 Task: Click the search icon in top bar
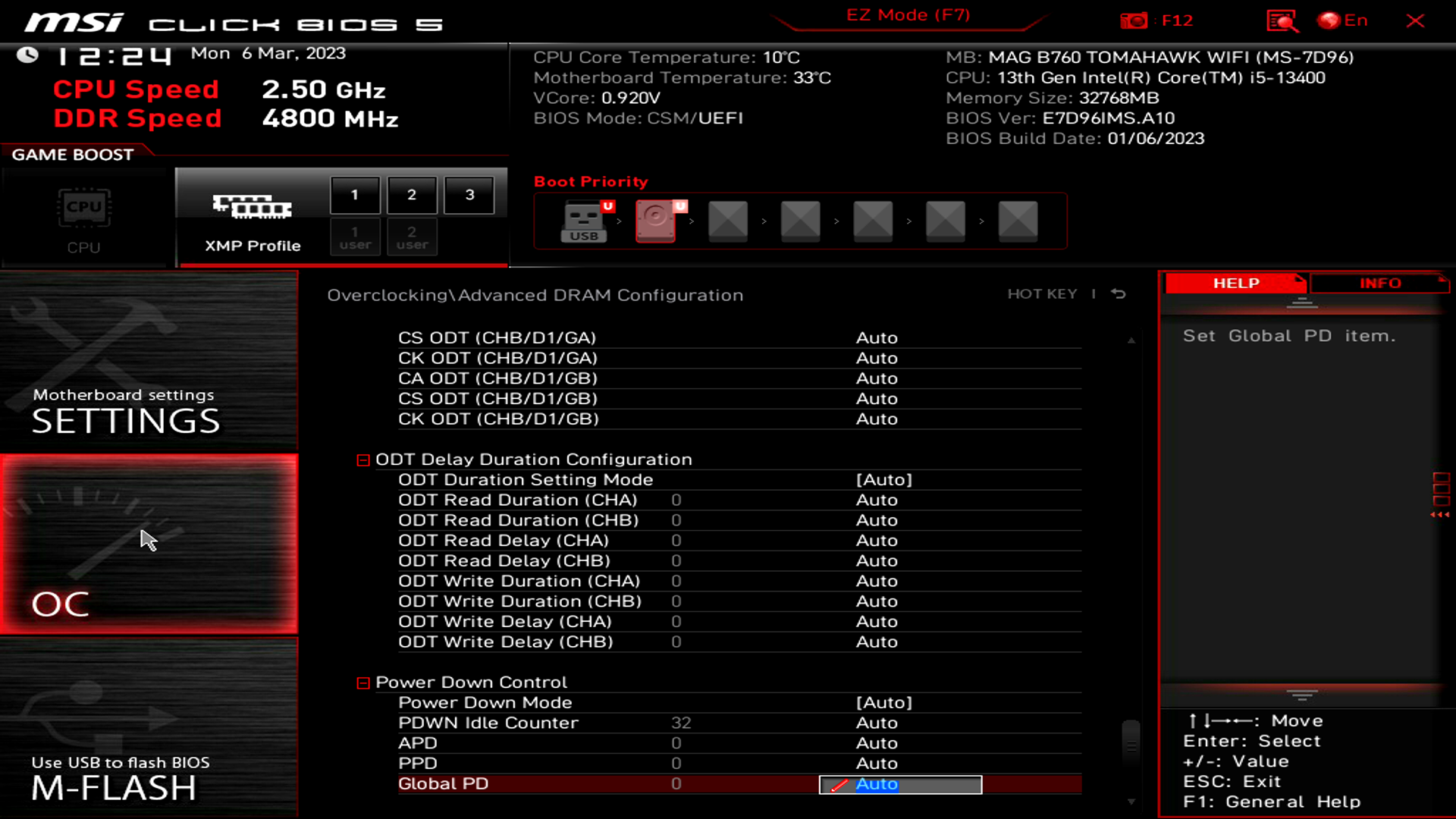[x=1283, y=20]
